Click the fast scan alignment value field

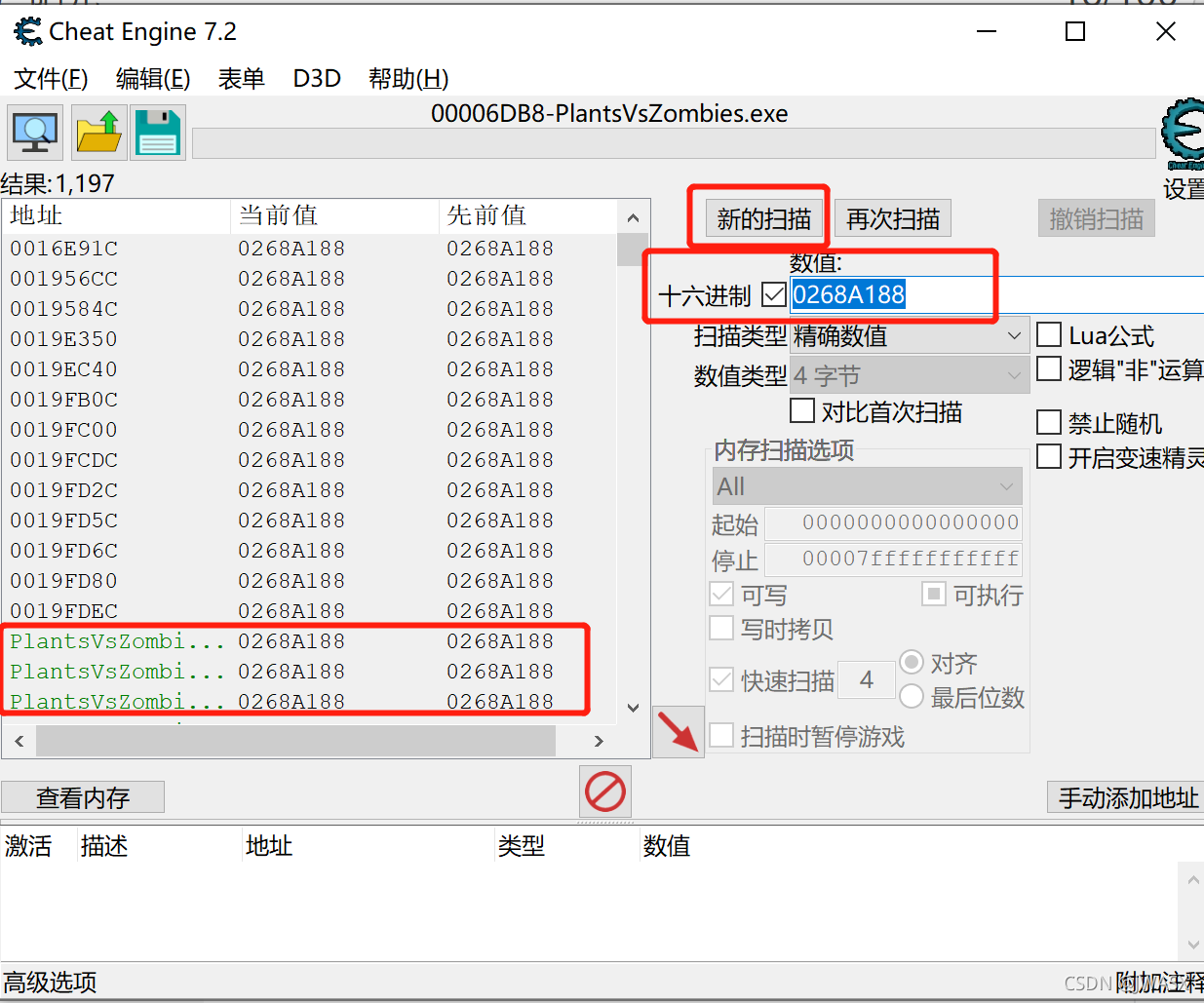(867, 679)
